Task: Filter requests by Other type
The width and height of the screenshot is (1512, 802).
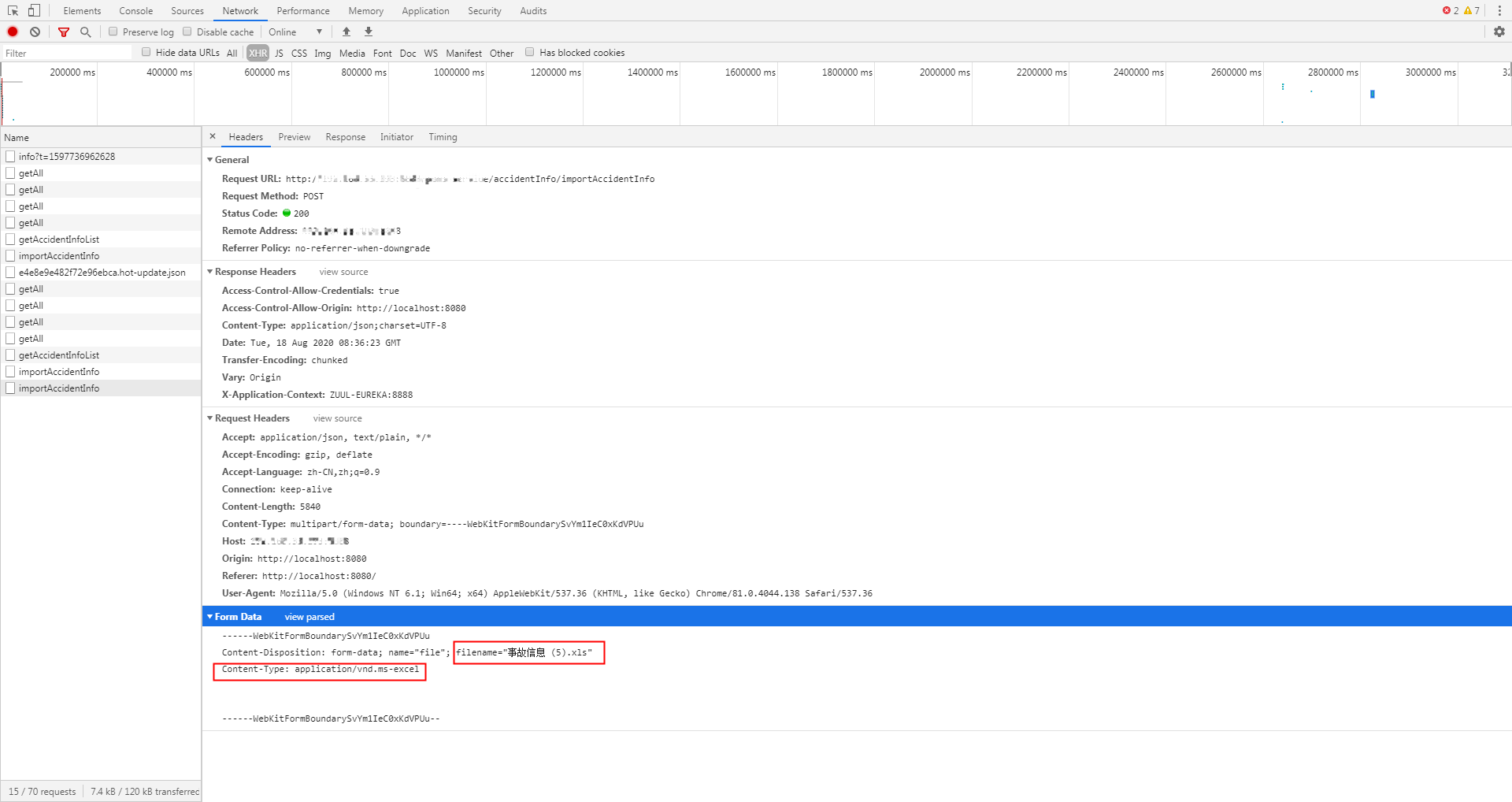Action: click(502, 53)
